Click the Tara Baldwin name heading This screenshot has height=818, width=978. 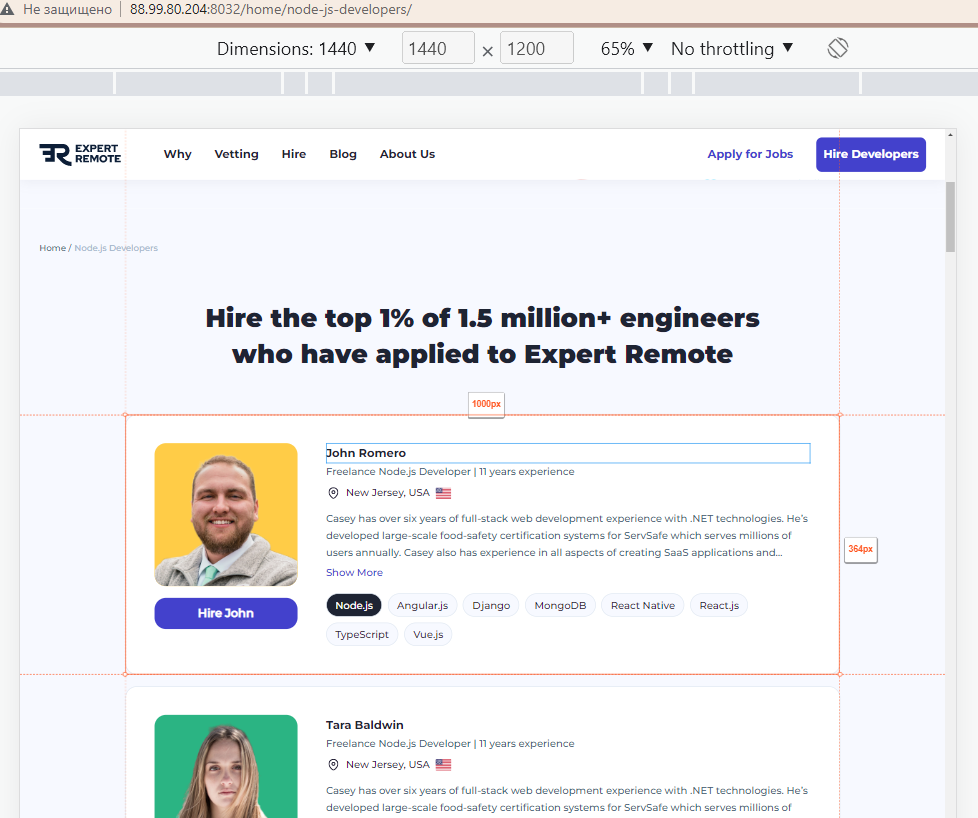point(365,725)
